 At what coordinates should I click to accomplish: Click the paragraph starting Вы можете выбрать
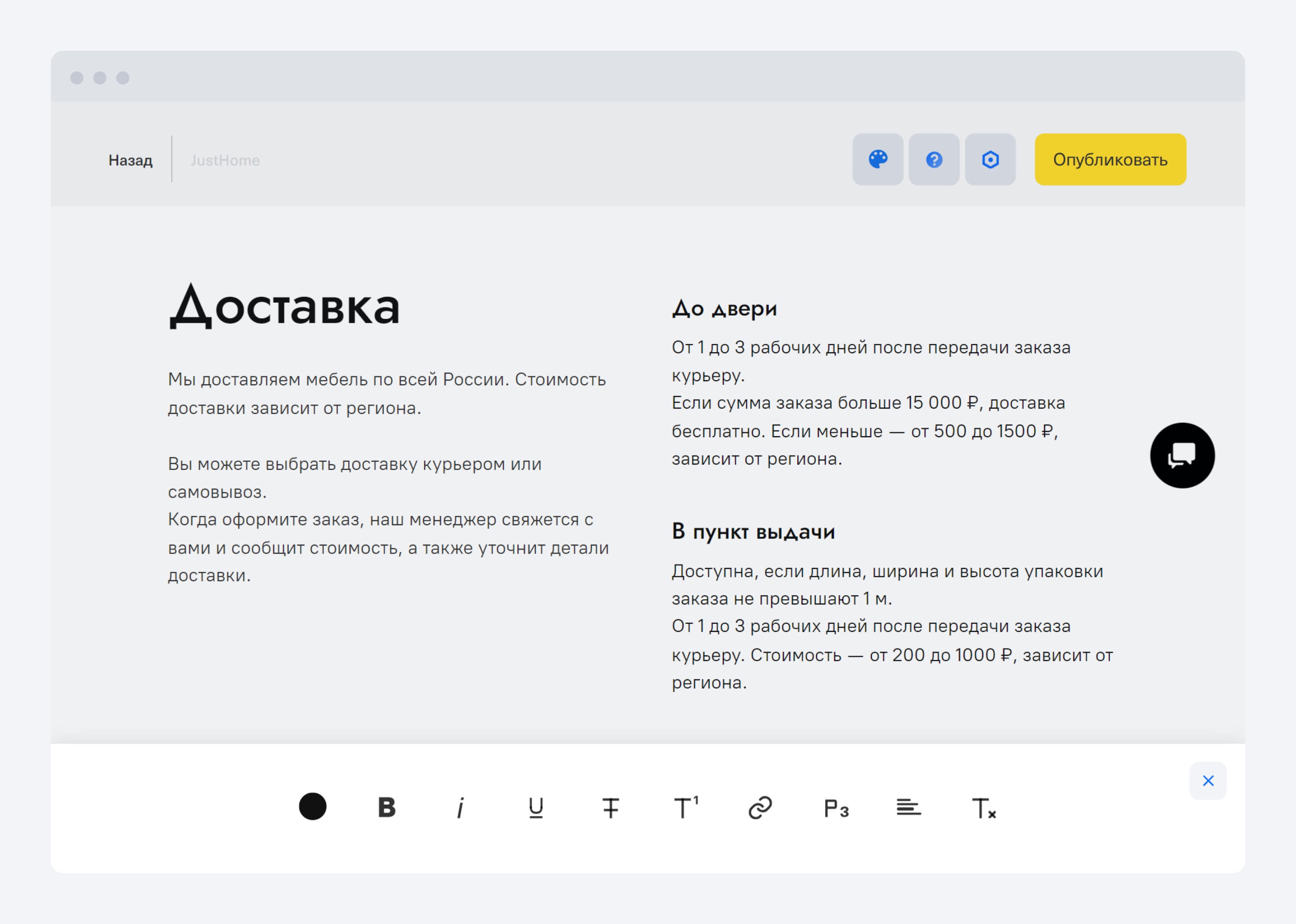click(355, 478)
